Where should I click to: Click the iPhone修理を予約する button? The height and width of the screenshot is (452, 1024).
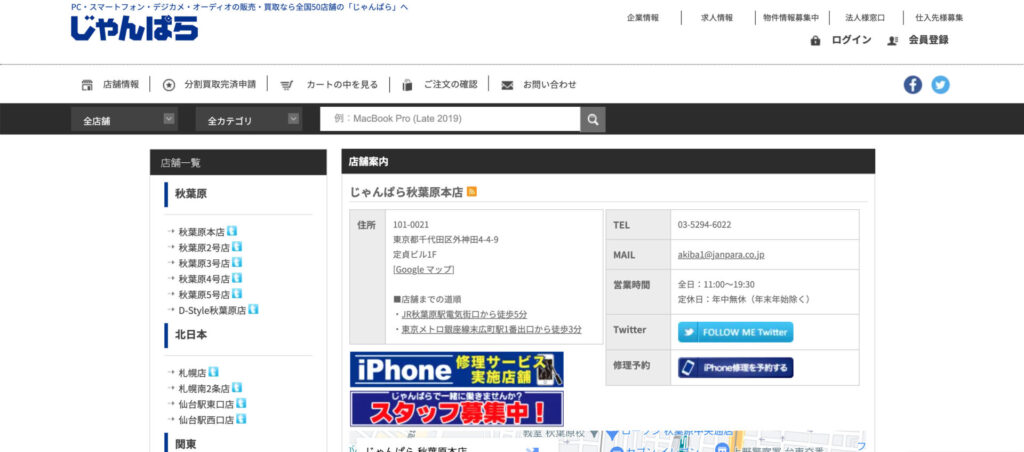coord(735,368)
